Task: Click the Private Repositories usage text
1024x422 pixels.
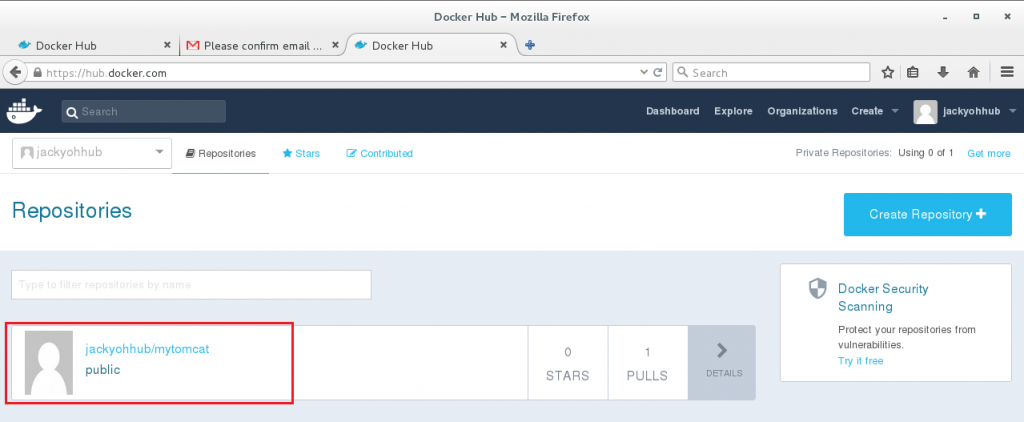Action: coord(874,154)
